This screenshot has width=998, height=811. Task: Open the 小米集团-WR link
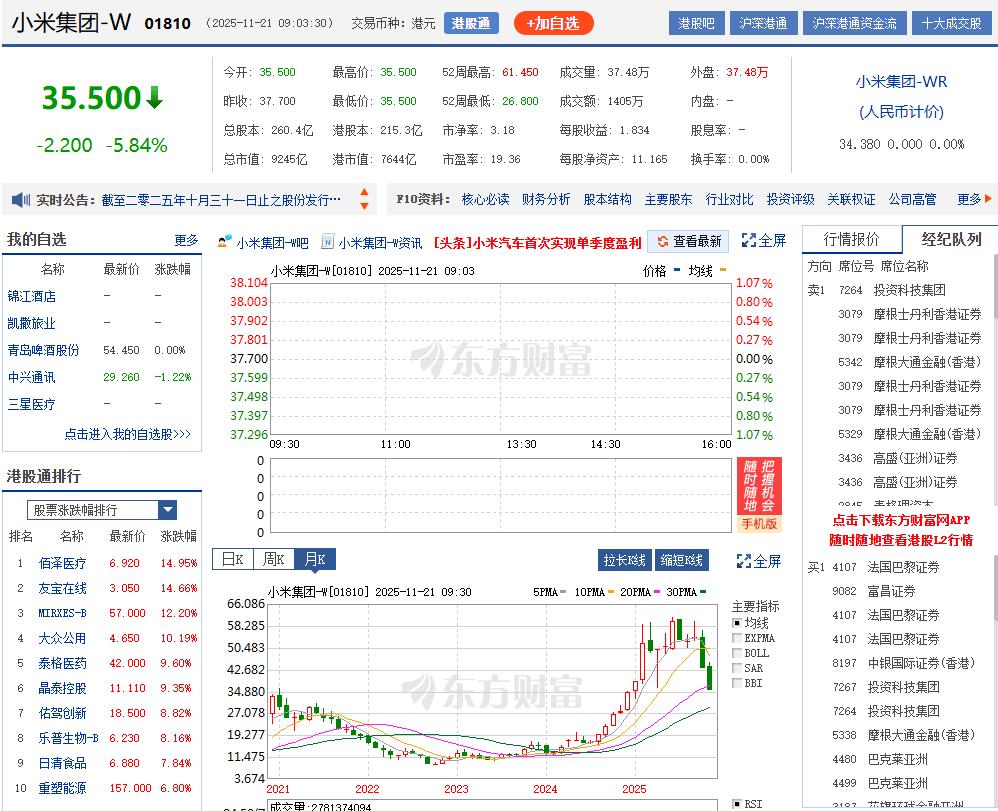point(901,81)
